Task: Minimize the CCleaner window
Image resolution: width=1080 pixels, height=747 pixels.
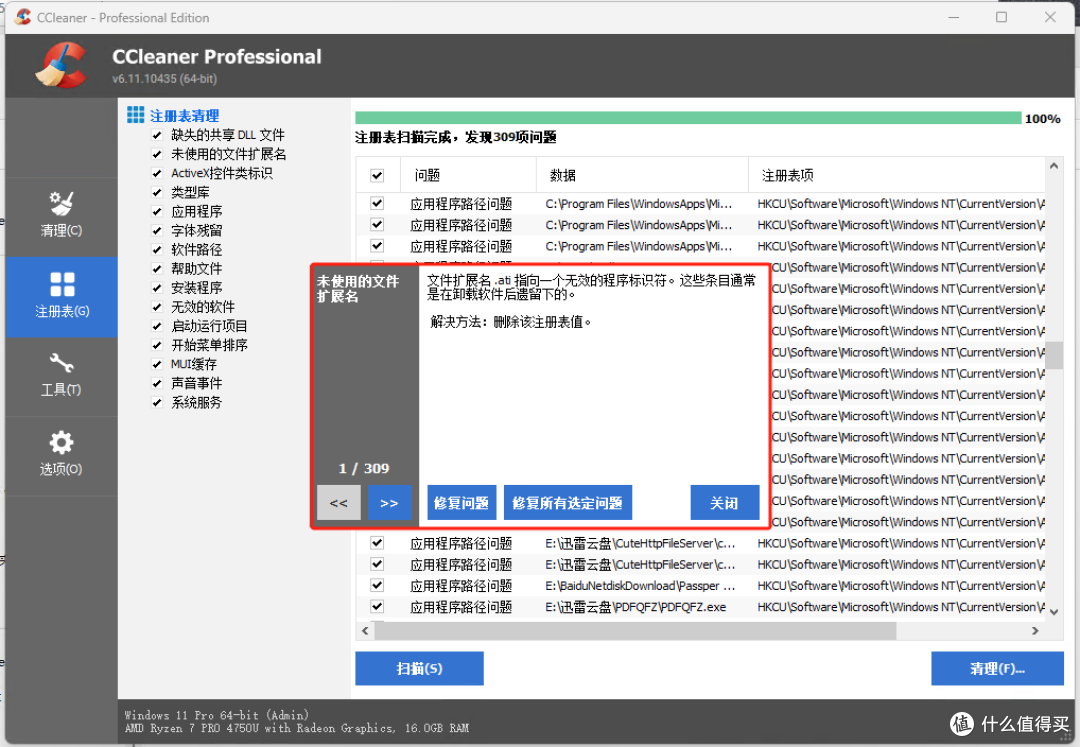Action: (954, 17)
